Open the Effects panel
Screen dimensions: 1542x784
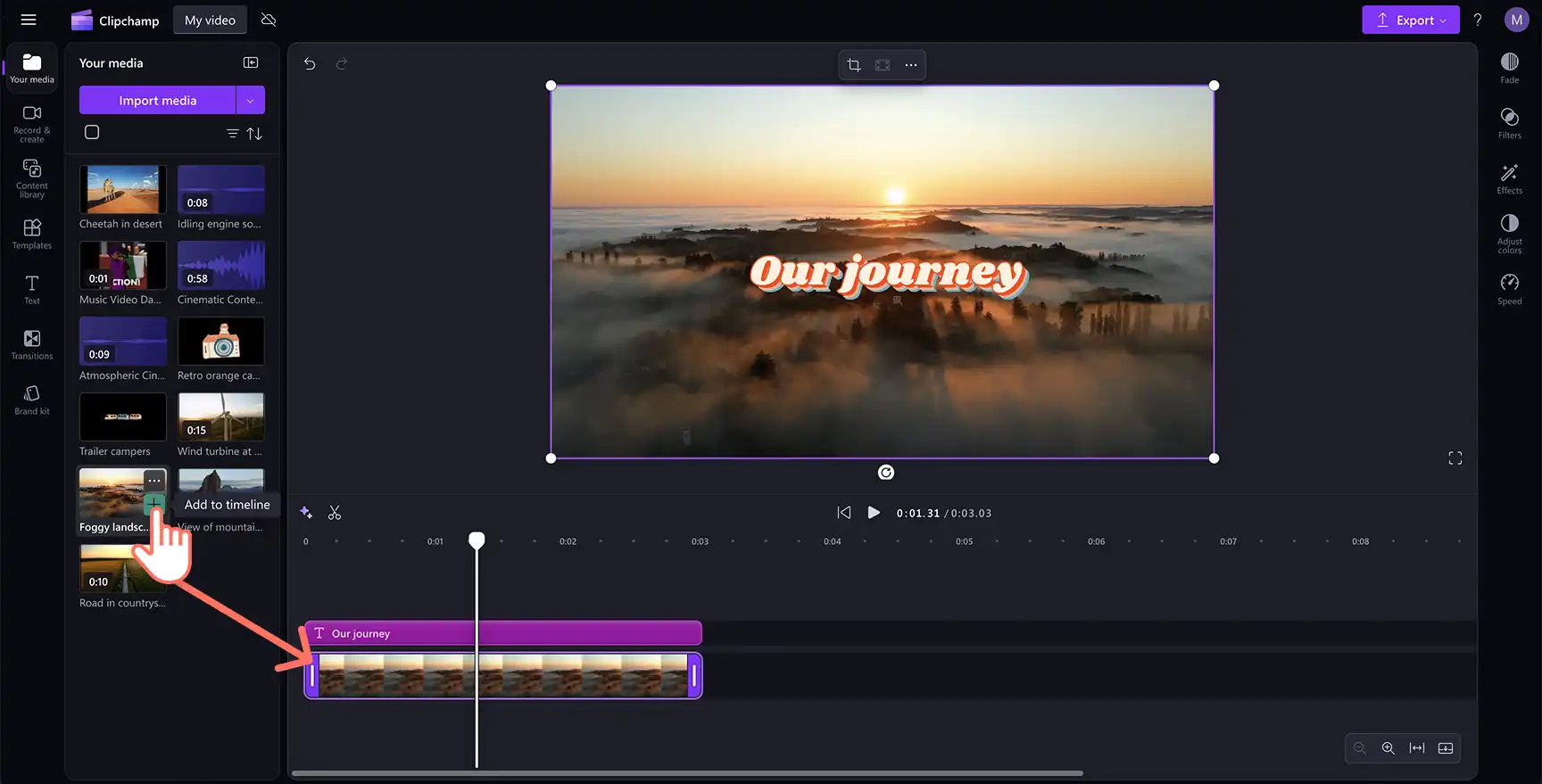(1510, 178)
